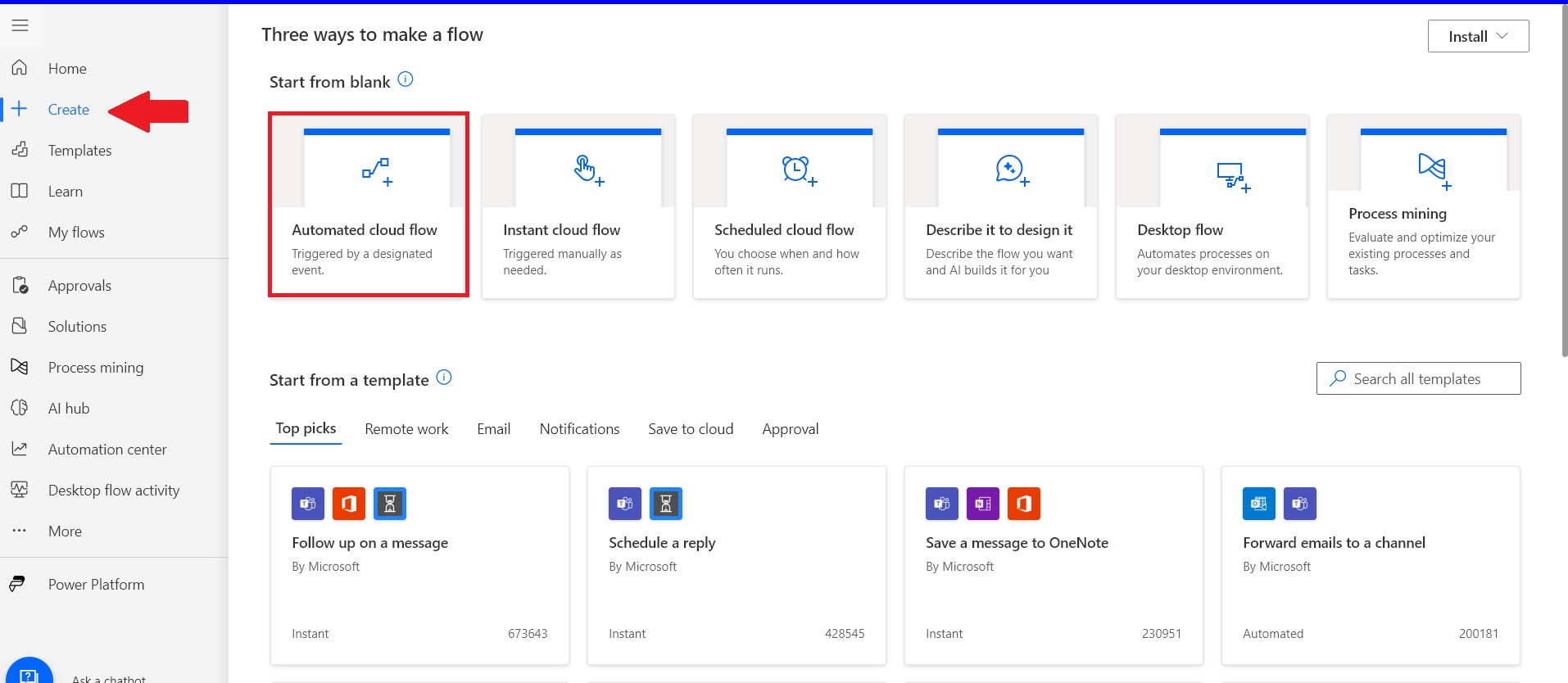Open the Home page from the sidebar
Viewport: 1568px width, 683px height.
pos(66,69)
